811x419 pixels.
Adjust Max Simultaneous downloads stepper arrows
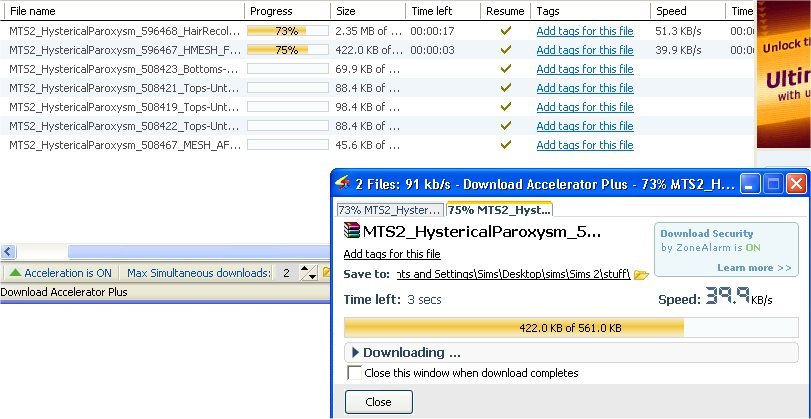(308, 273)
